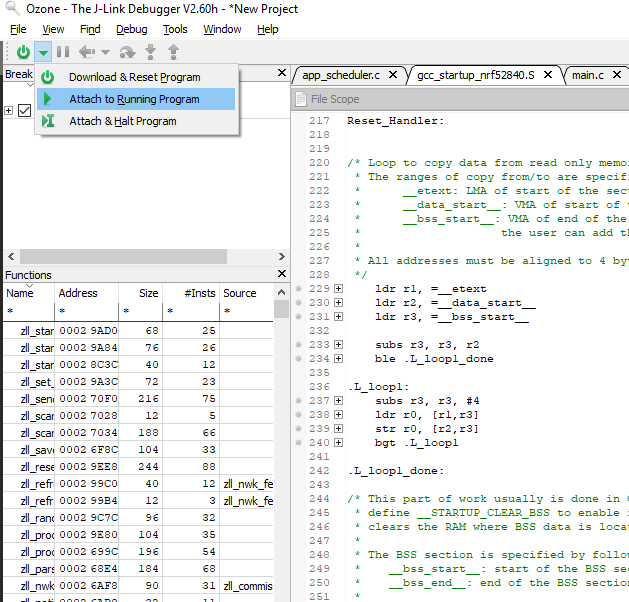Expand disassembly for line 237
The width and height of the screenshot is (629, 602).
click(x=339, y=400)
